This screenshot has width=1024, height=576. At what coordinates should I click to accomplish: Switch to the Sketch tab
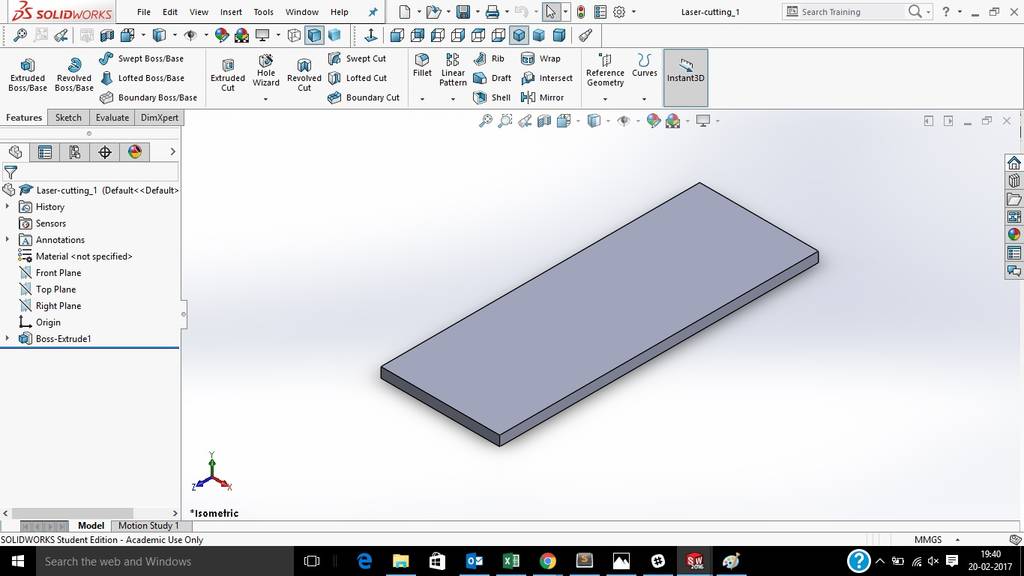(x=68, y=118)
